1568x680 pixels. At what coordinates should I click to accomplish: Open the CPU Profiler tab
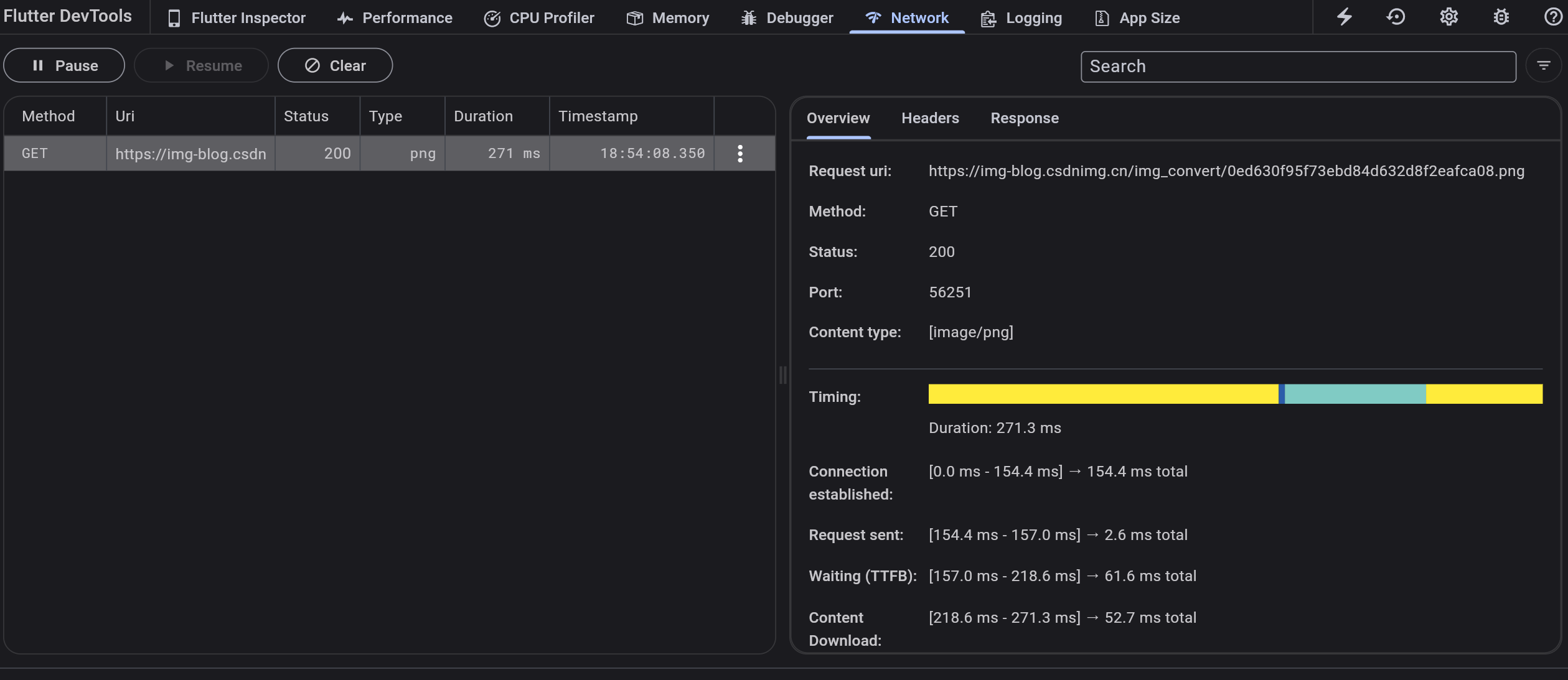539,18
